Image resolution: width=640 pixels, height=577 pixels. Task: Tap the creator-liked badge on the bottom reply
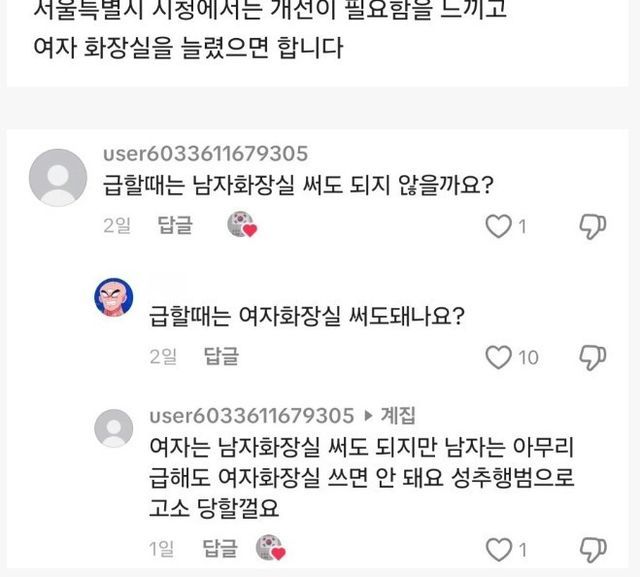271,547
